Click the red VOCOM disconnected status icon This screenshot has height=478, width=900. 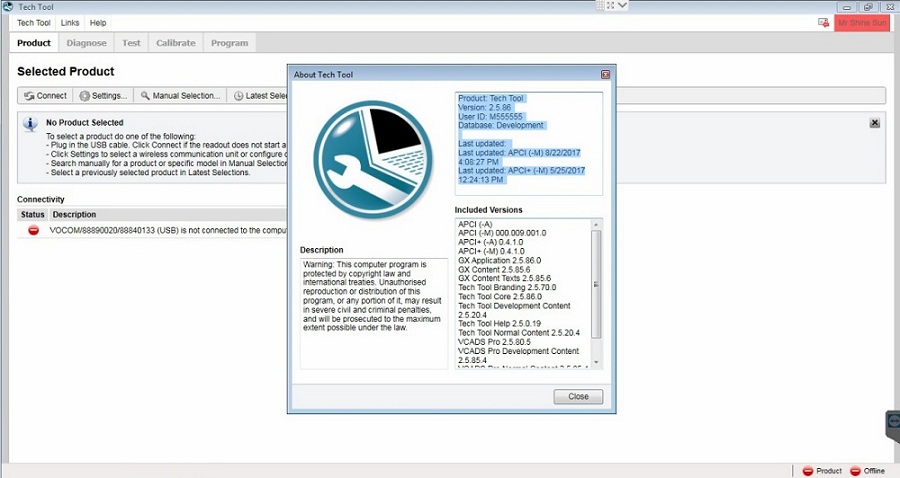[33, 230]
